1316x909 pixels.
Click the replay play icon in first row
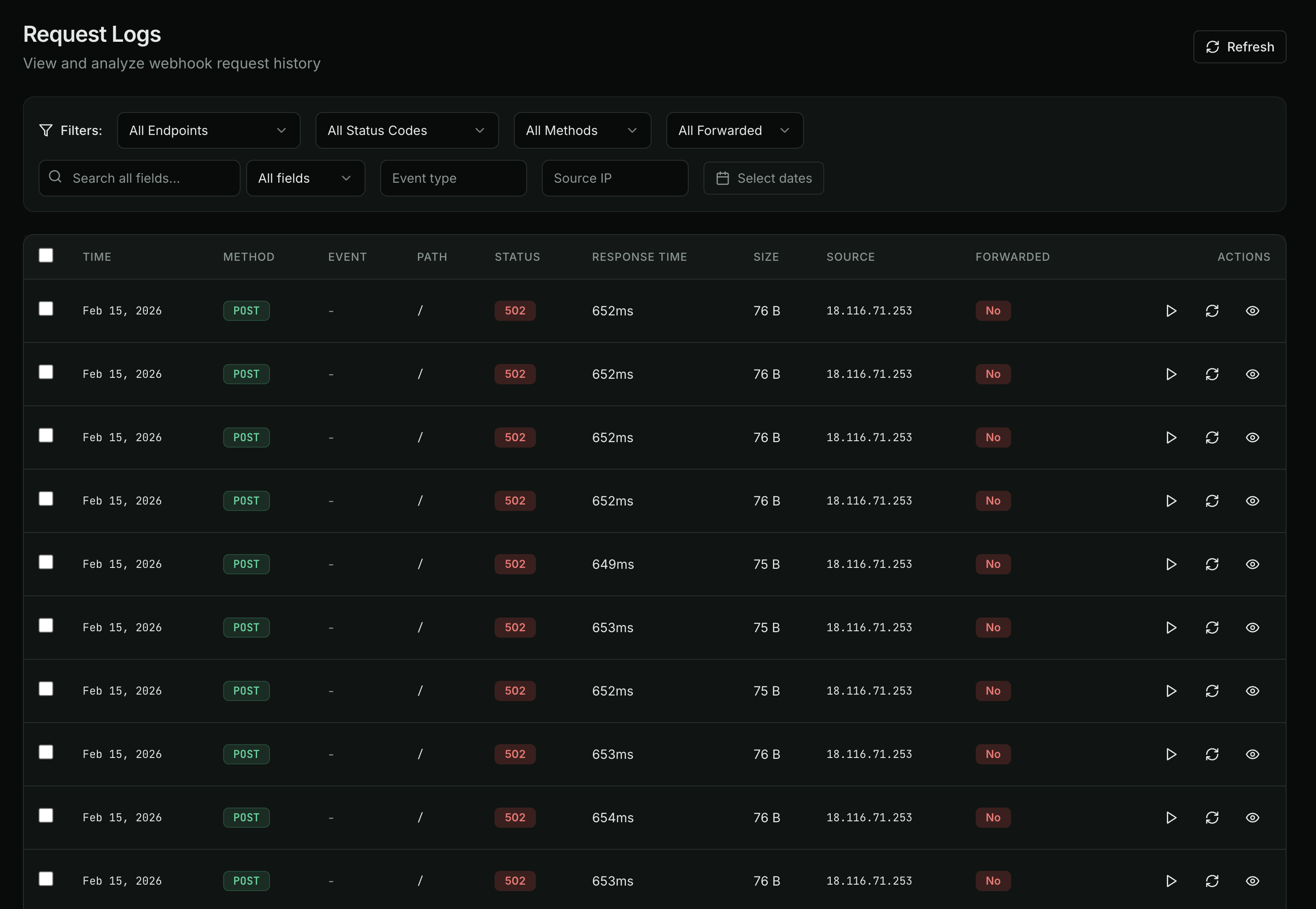[1171, 311]
